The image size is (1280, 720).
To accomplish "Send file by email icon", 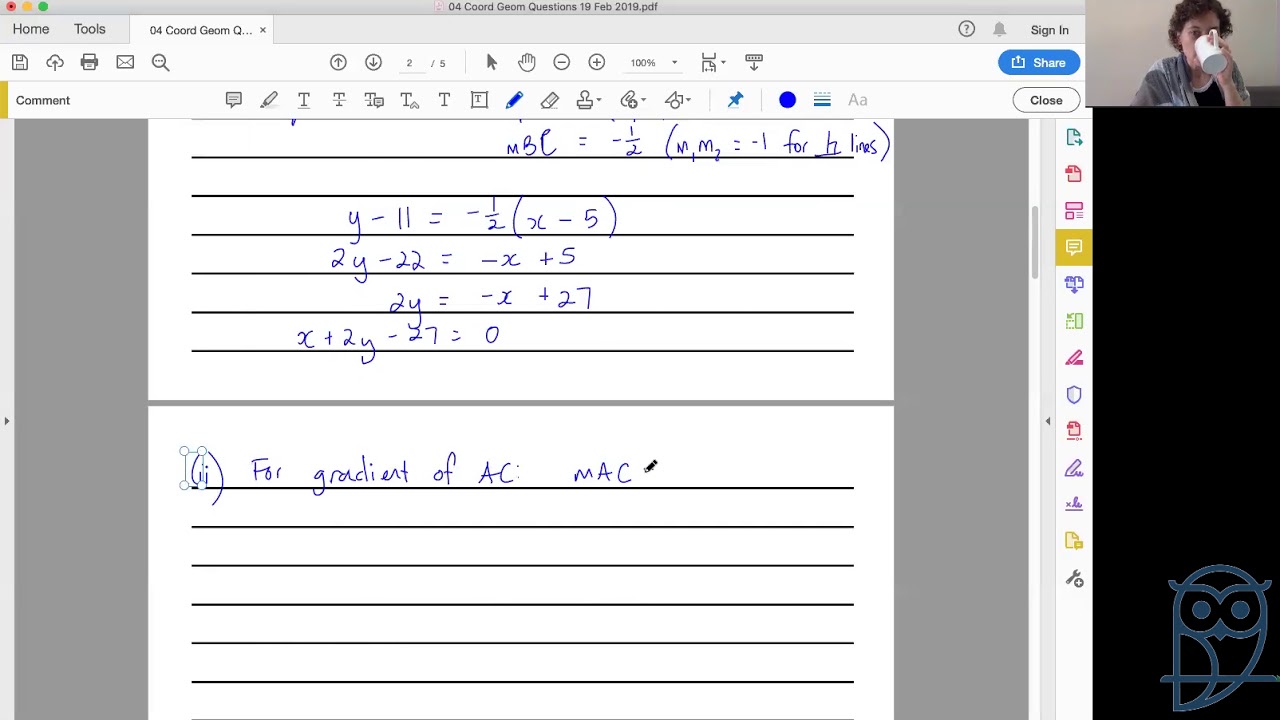I will point(125,63).
